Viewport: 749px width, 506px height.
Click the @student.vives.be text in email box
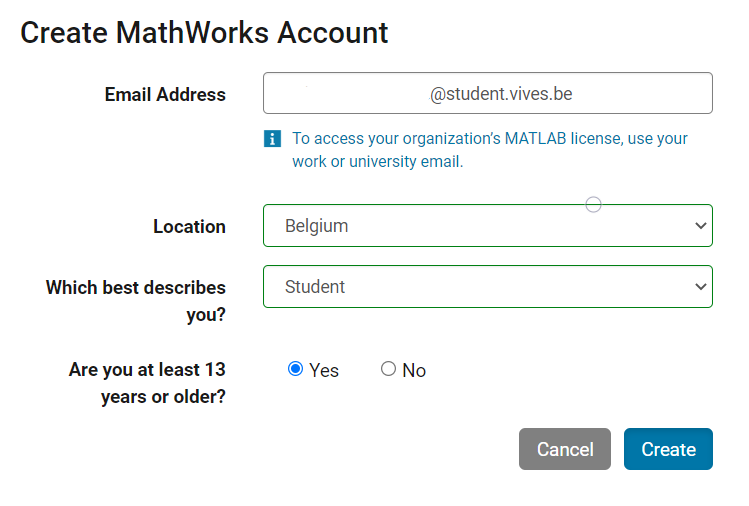(x=501, y=94)
